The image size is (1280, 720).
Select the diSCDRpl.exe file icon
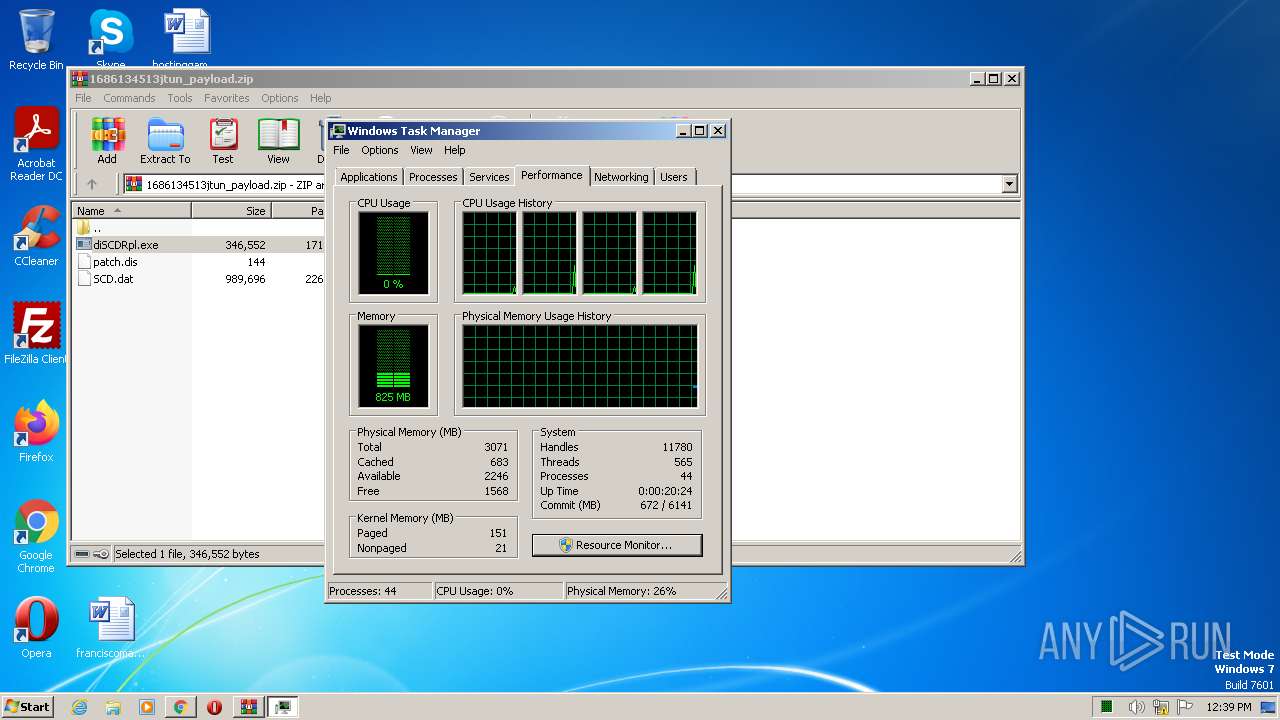pos(84,244)
